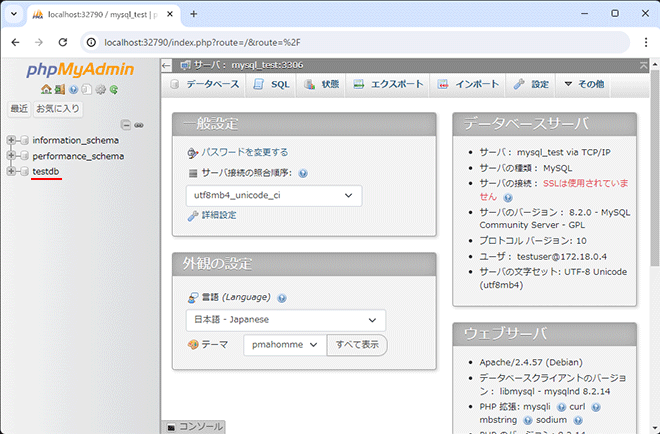
Task: Click 詳細設定 link
Action: pos(219,216)
